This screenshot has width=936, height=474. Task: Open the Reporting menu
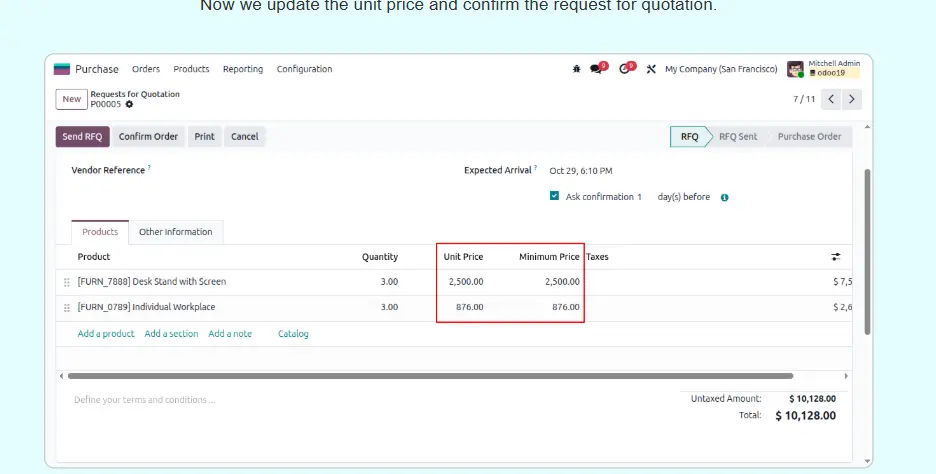pos(243,69)
